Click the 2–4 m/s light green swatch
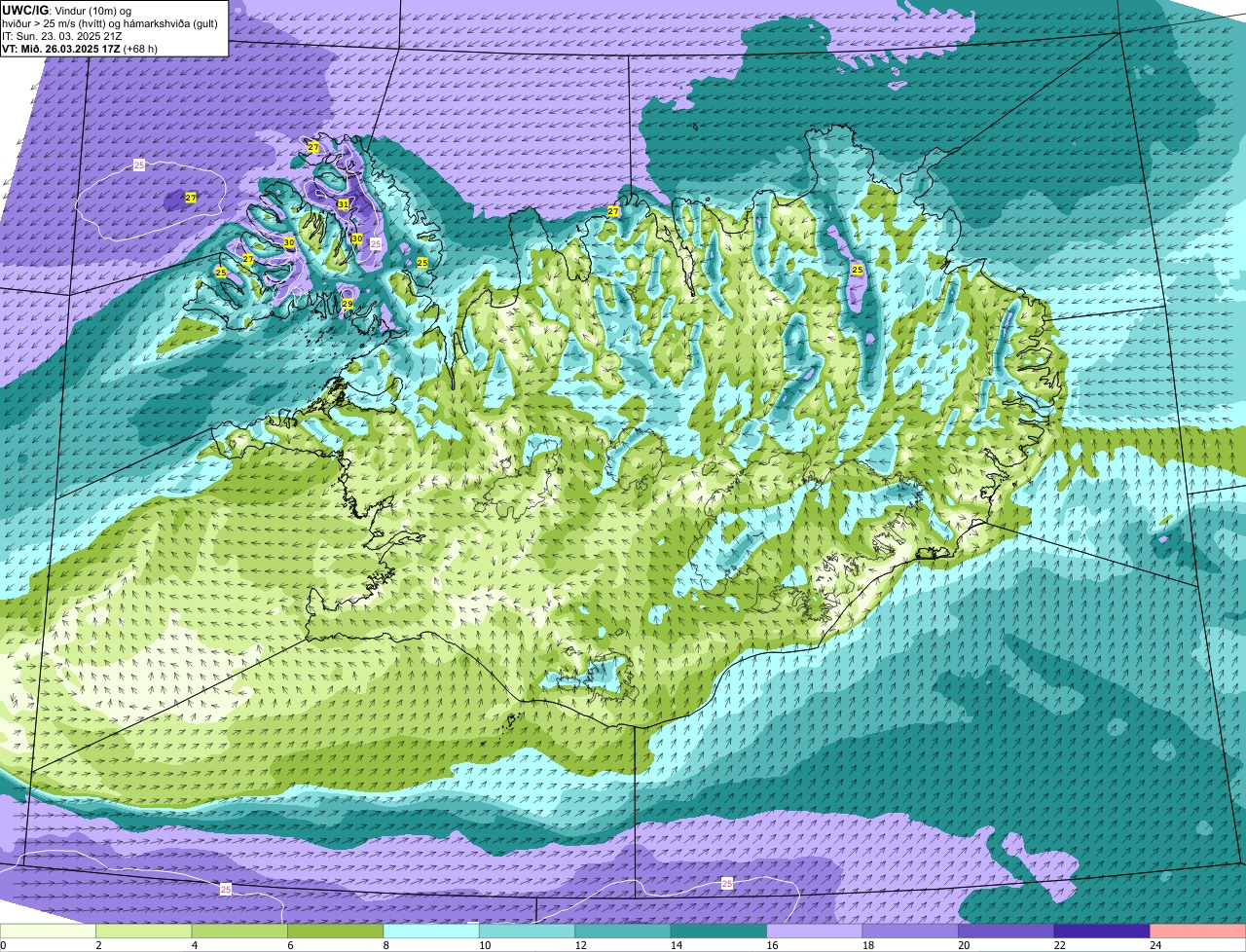1246x952 pixels. (x=144, y=931)
